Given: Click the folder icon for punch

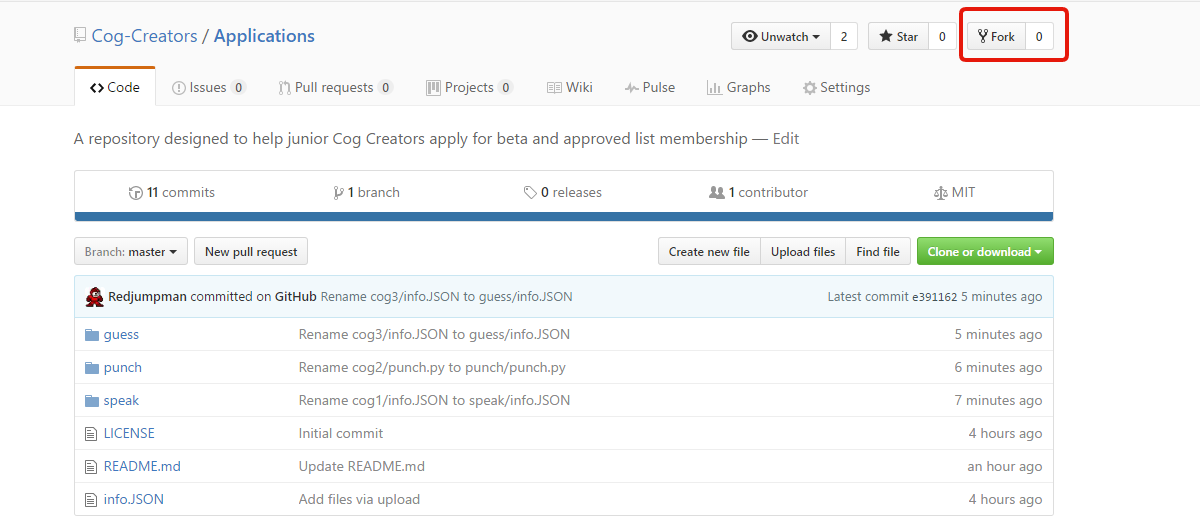Looking at the screenshot, I should coord(92,367).
